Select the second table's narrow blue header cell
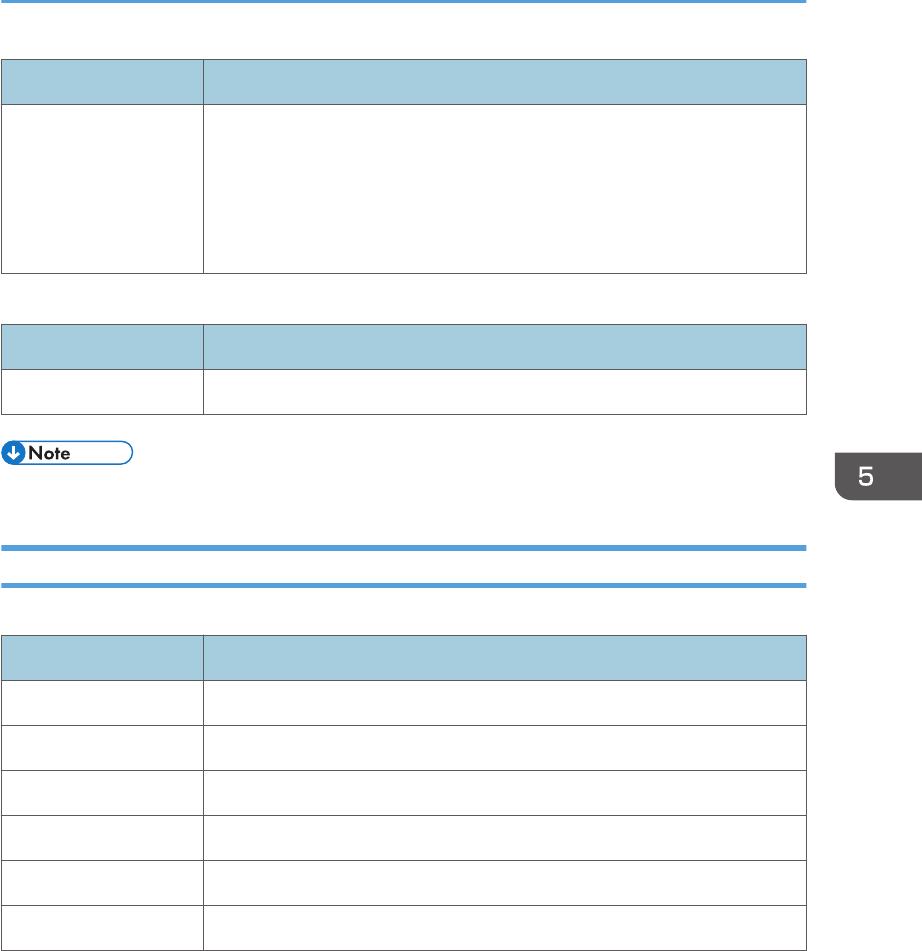The height and width of the screenshot is (951, 922). click(102, 347)
